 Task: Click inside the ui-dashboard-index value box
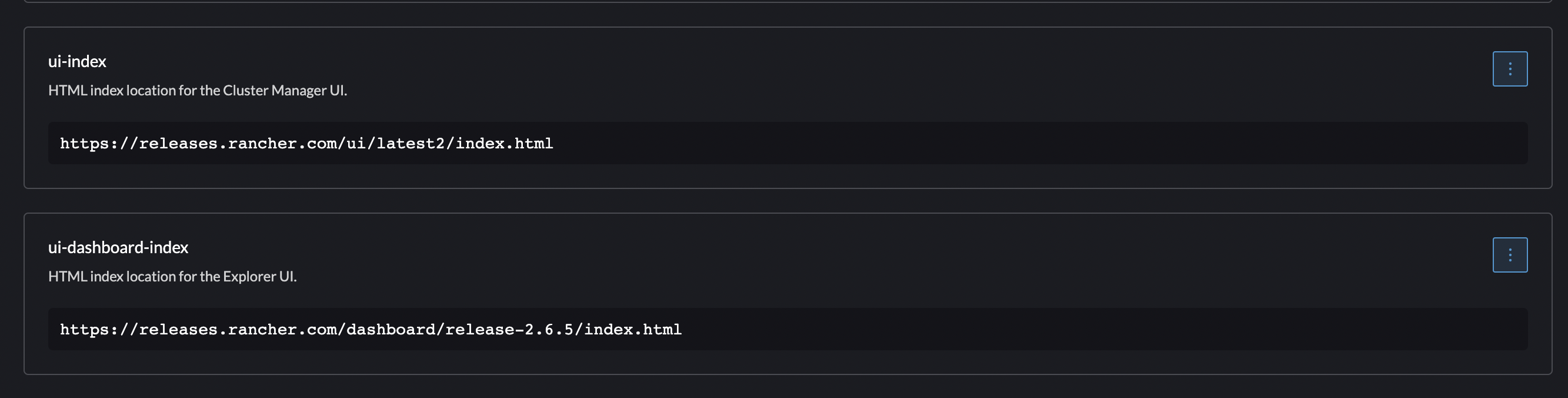point(788,329)
